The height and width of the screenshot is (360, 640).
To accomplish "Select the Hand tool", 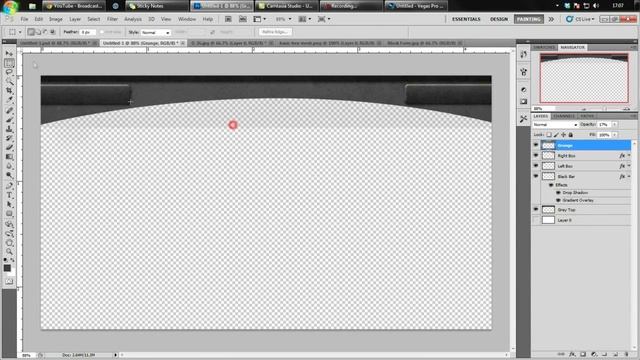I will 9,243.
